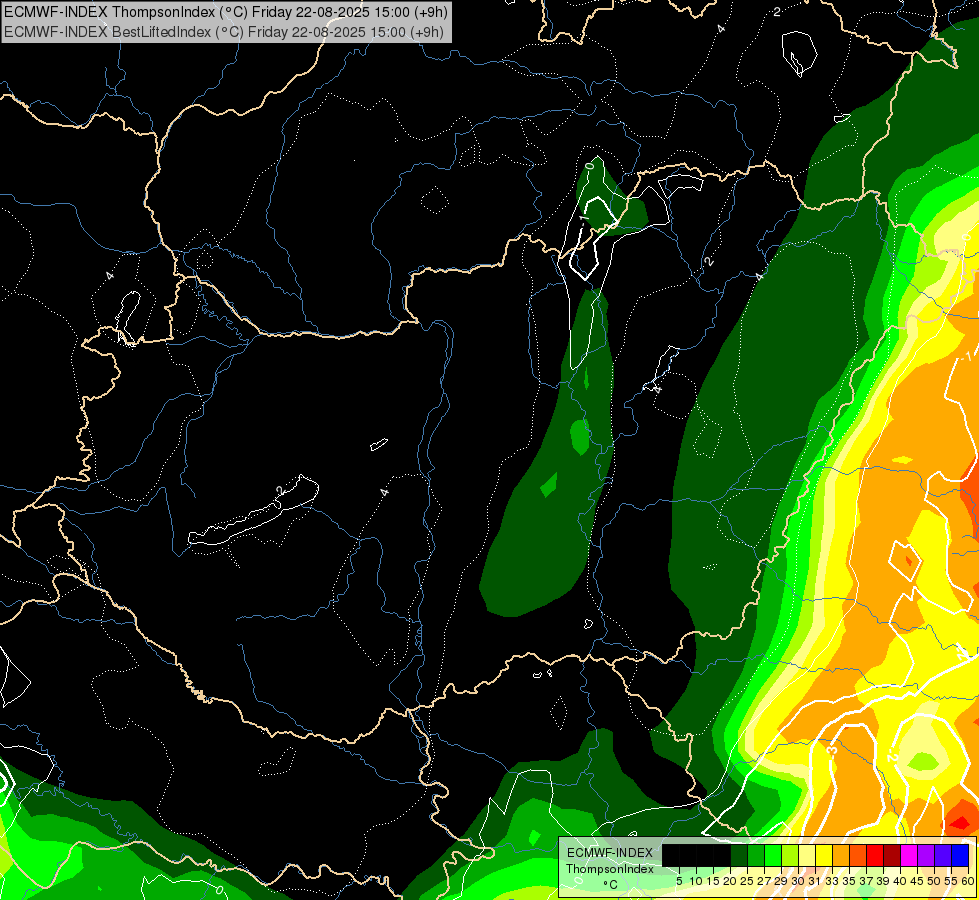Click the °C unit label in legend
Screen dimensions: 979x900
coord(611,884)
